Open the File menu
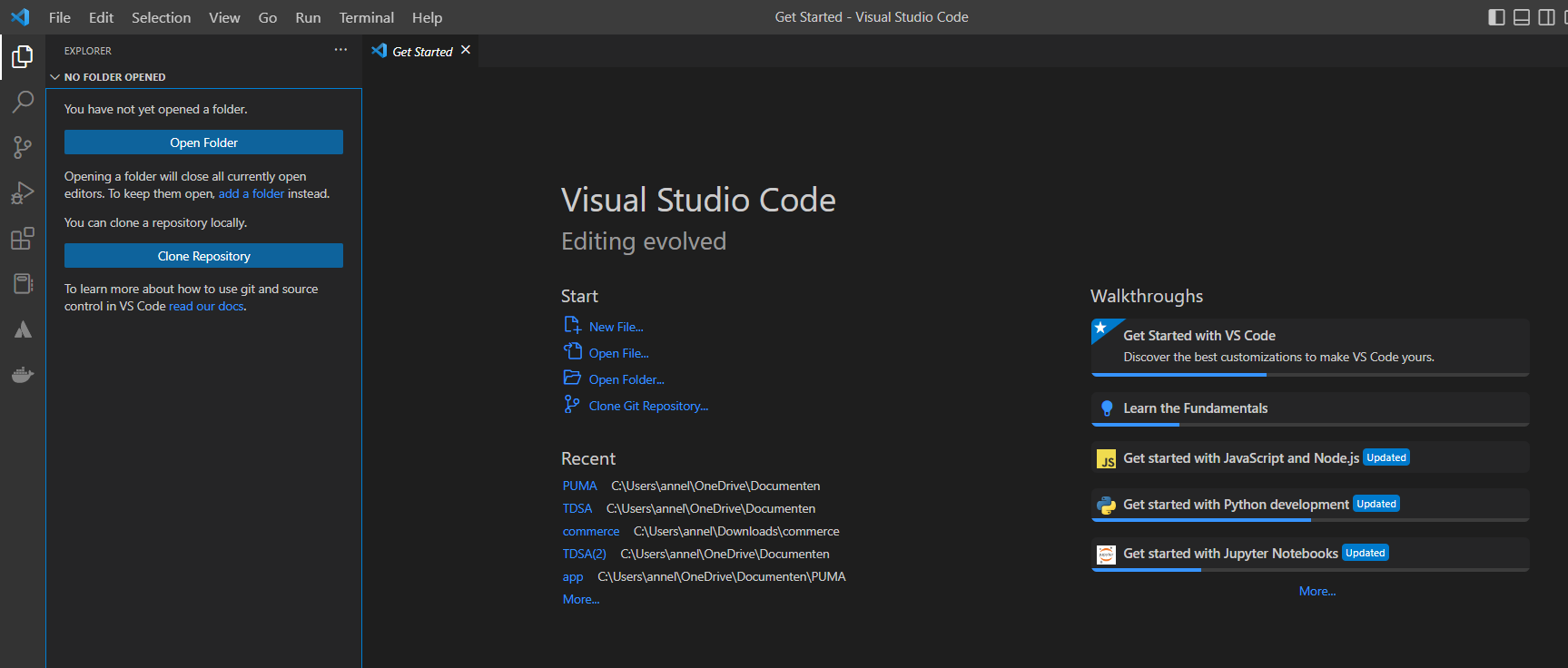This screenshot has width=1568, height=668. (x=60, y=17)
